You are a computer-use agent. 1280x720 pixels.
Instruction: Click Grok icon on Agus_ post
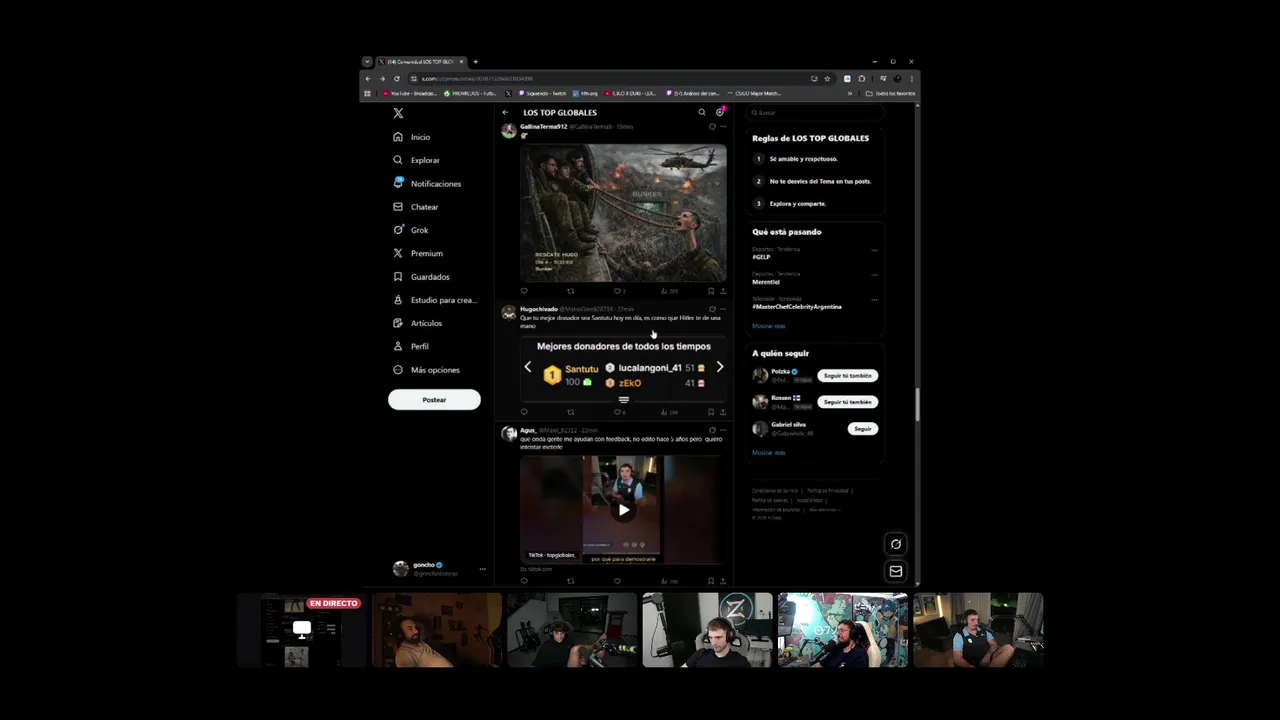712,430
